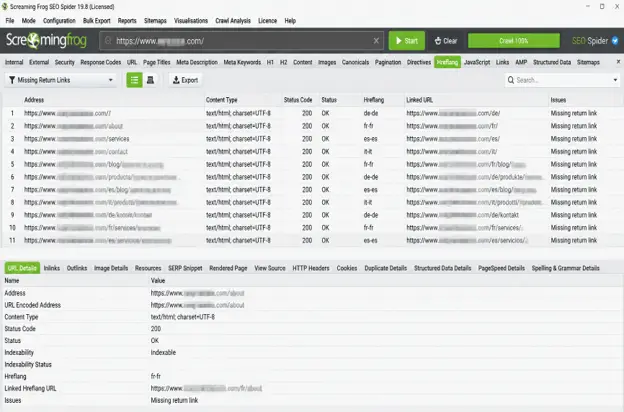Click the /de/kontakt linked URL in row 9
This screenshot has height=412, width=624.
[x=462, y=215]
